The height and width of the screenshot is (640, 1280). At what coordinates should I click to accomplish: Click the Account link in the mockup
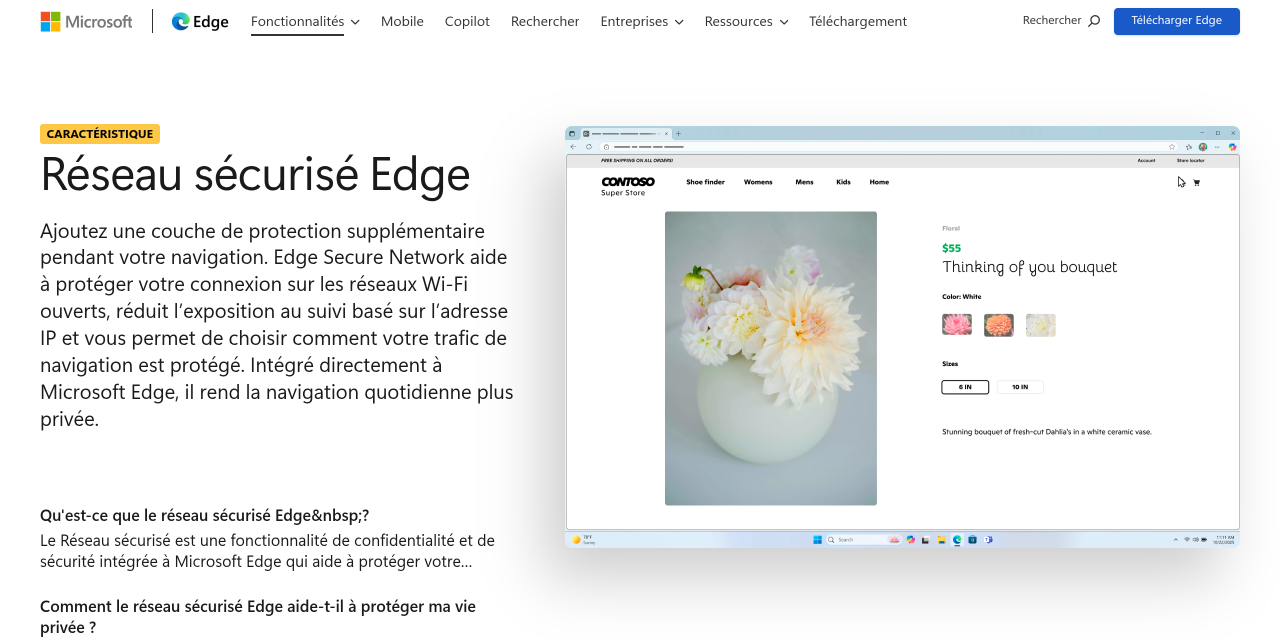coord(1146,160)
